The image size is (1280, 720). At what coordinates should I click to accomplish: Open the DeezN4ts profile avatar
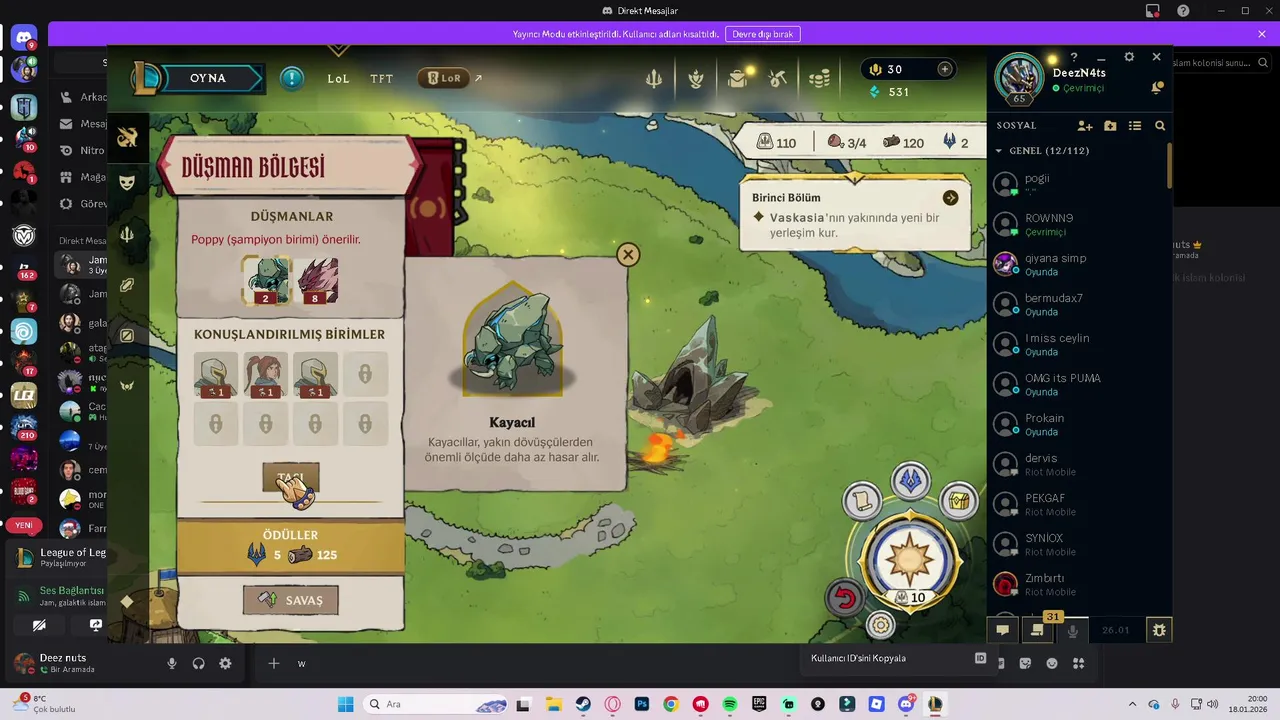1019,78
